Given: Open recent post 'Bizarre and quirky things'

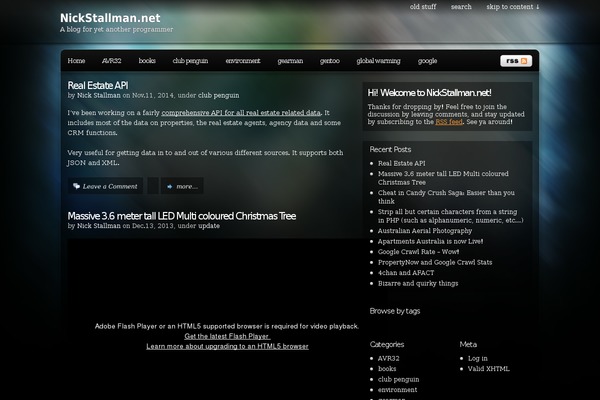Looking at the screenshot, I should (418, 284).
